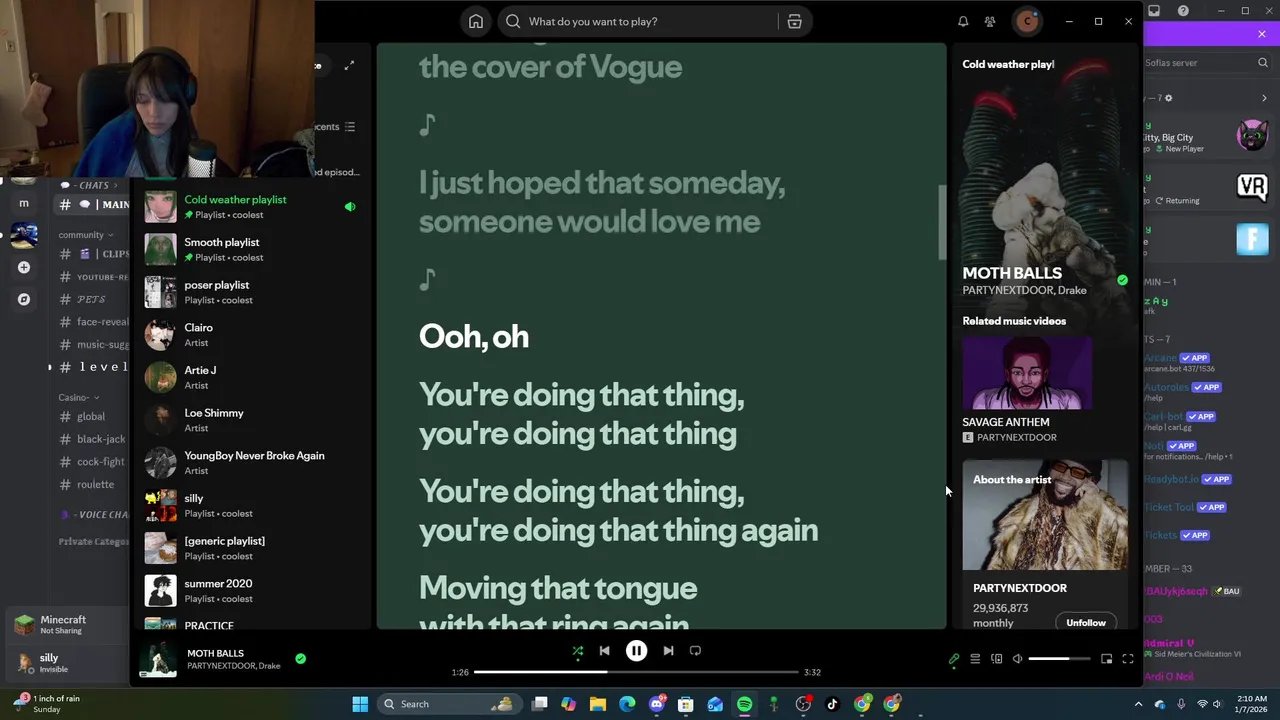Open File Explorer from the taskbar
The height and width of the screenshot is (720, 1280).
pos(598,704)
